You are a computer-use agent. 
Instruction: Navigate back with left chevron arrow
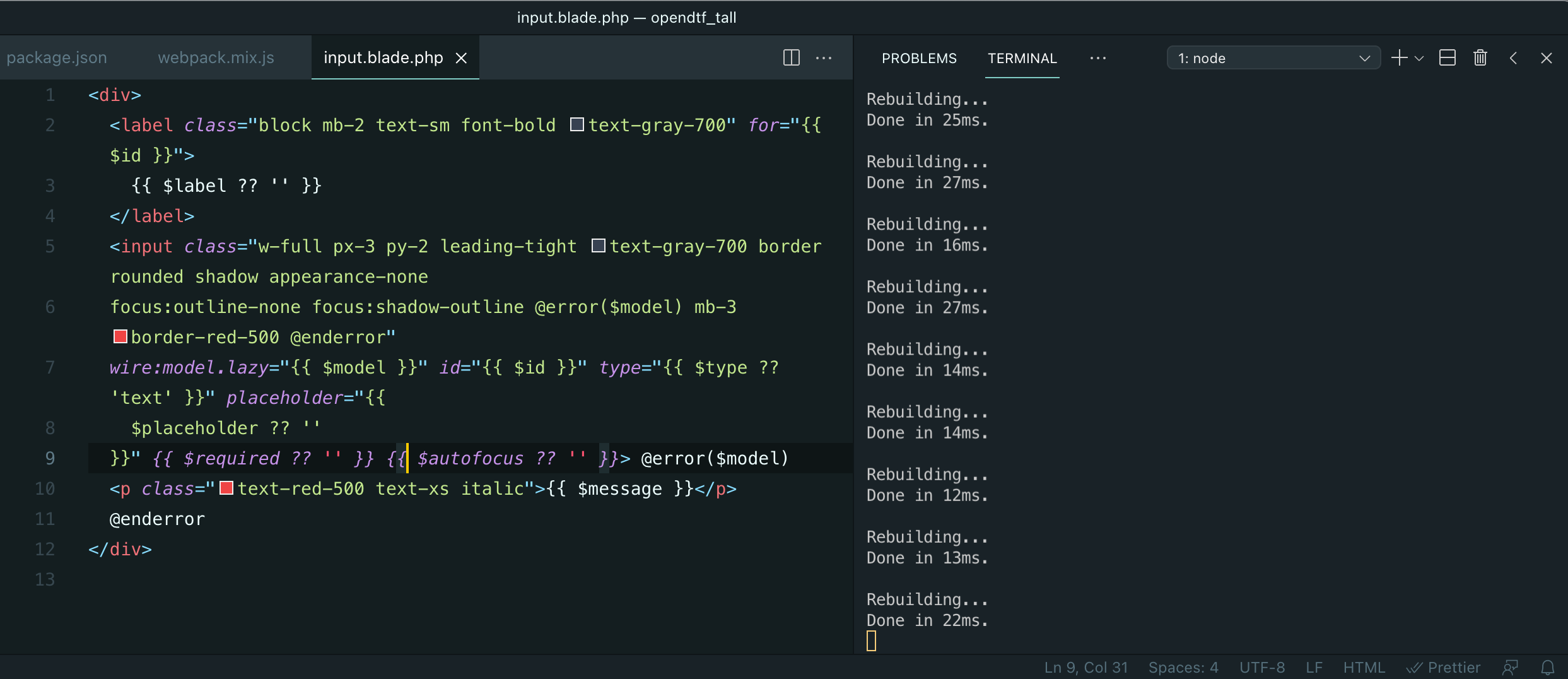1514,57
